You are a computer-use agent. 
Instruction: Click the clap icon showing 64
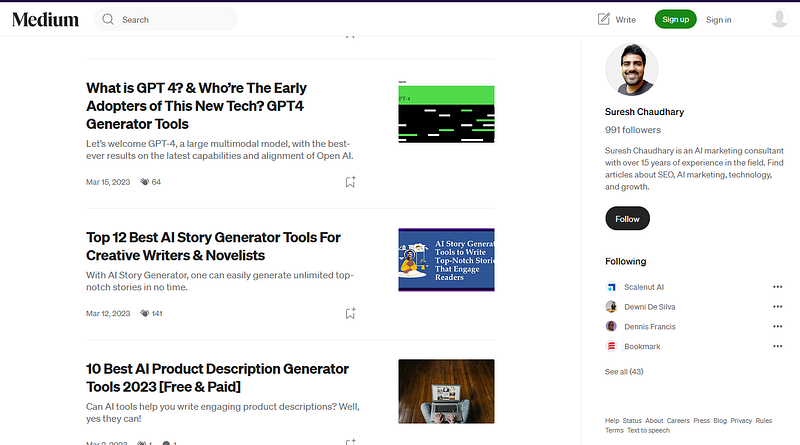[145, 182]
